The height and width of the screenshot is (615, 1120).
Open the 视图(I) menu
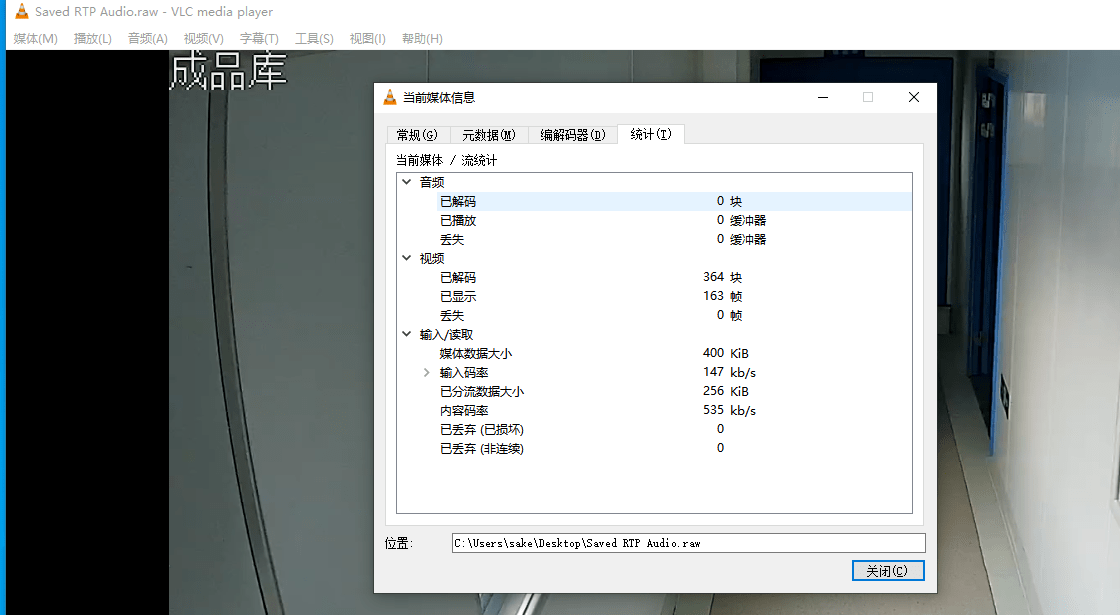[368, 39]
